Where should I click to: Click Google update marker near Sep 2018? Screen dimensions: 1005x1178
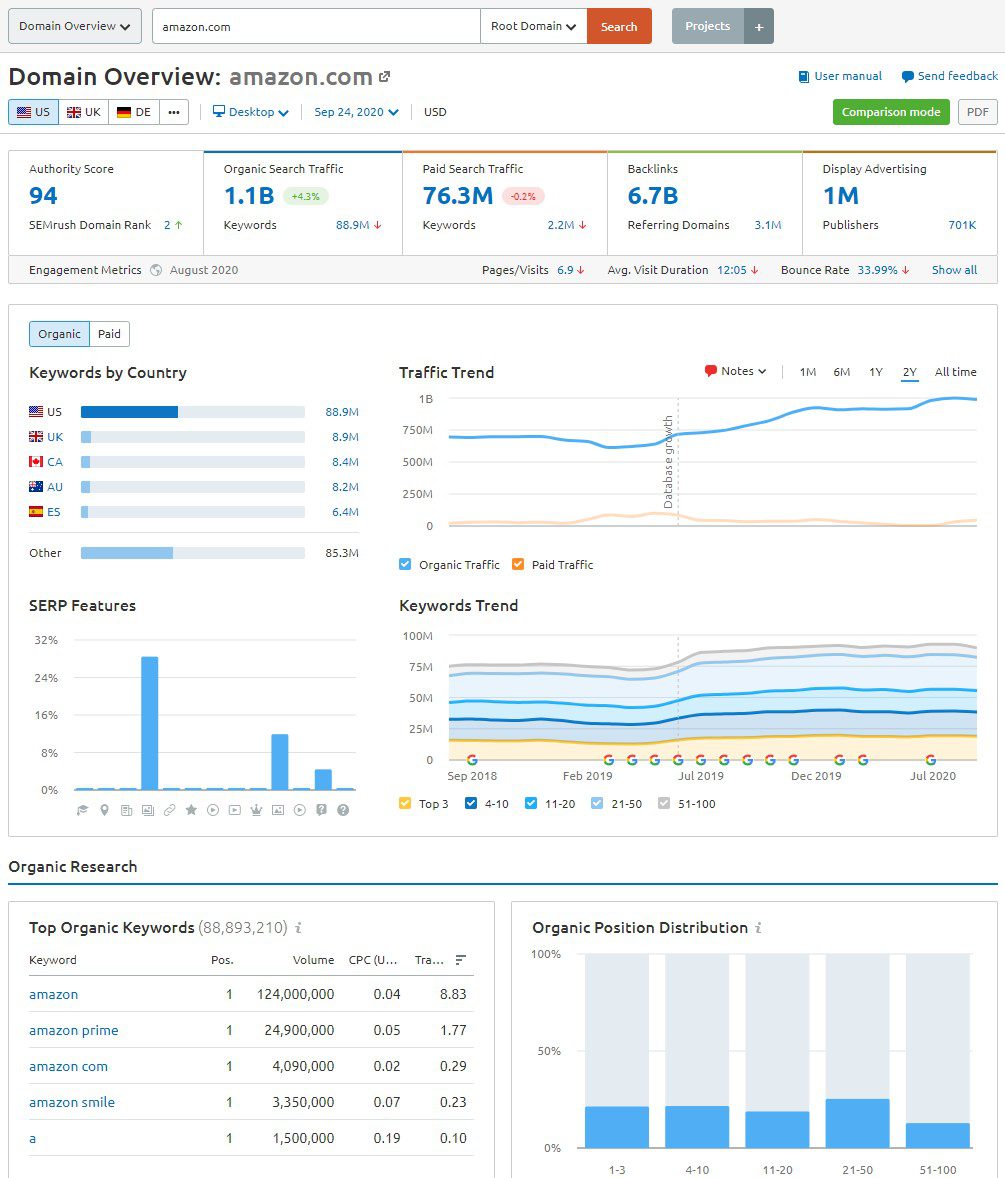coord(472,760)
